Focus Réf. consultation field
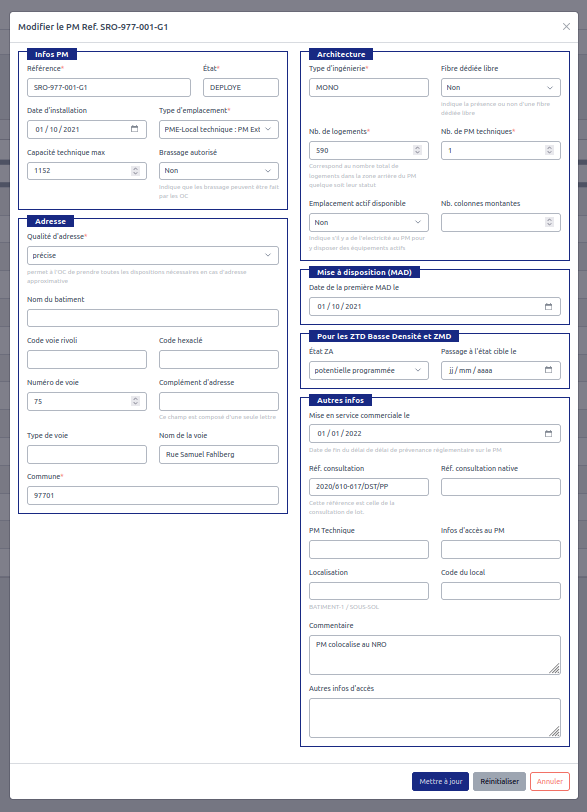587x812 pixels. click(369, 487)
